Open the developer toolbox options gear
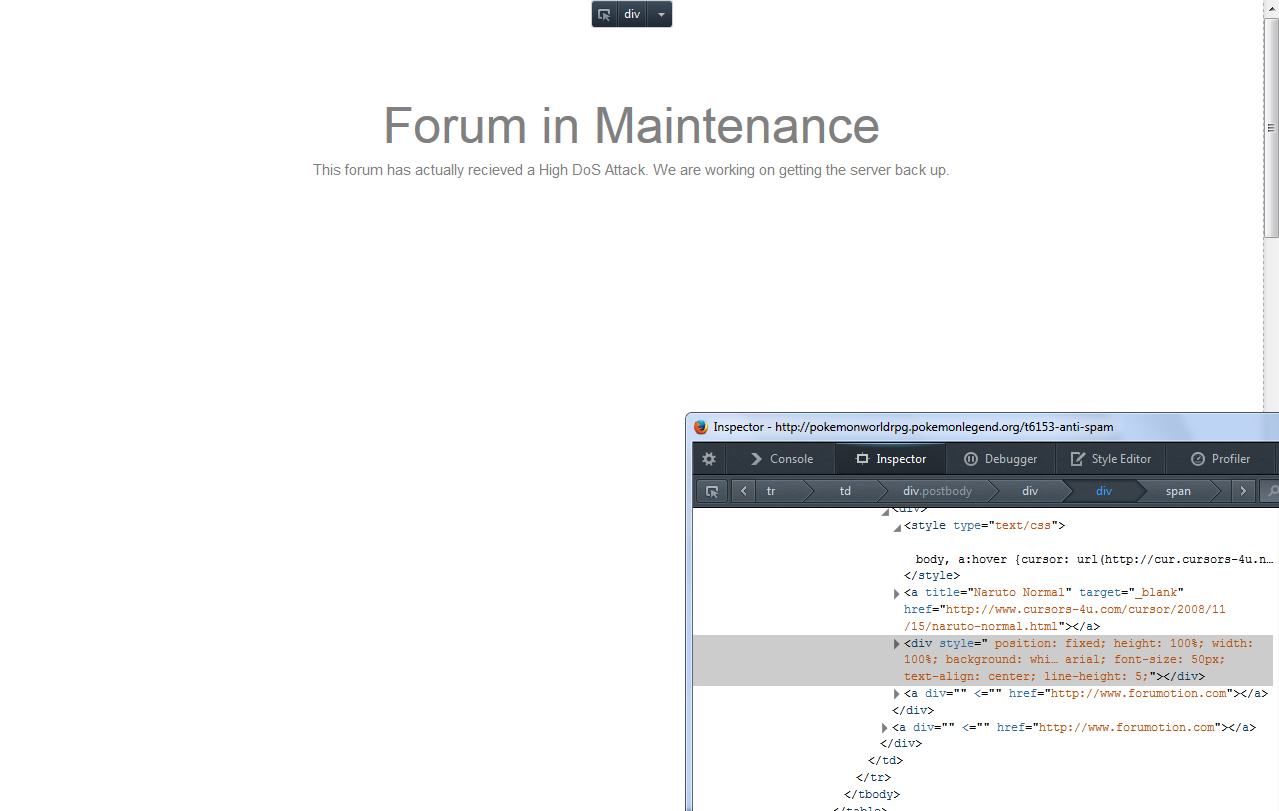The width and height of the screenshot is (1279, 811). 709,459
